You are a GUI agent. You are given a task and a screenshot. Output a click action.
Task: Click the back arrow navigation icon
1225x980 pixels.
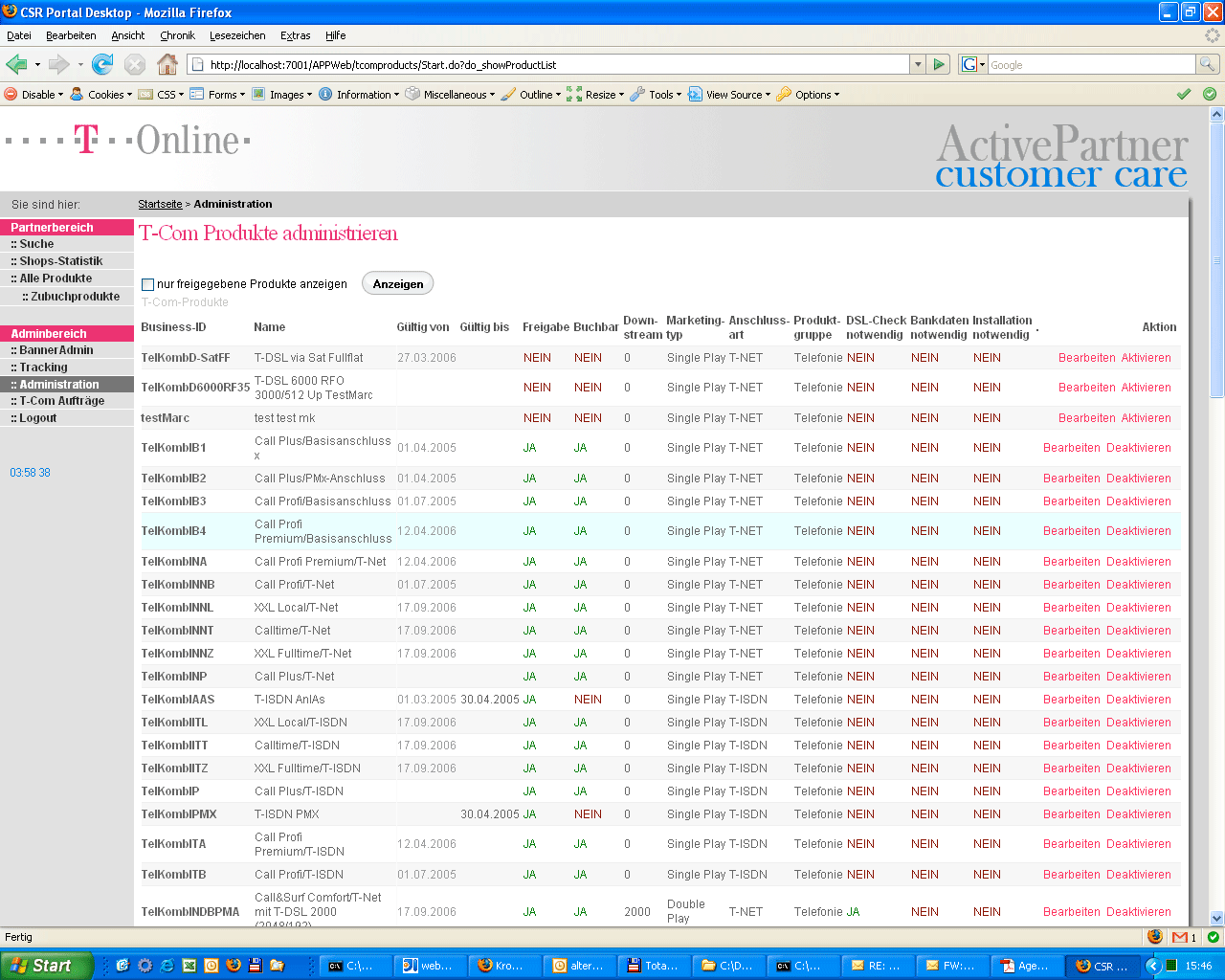tap(16, 64)
